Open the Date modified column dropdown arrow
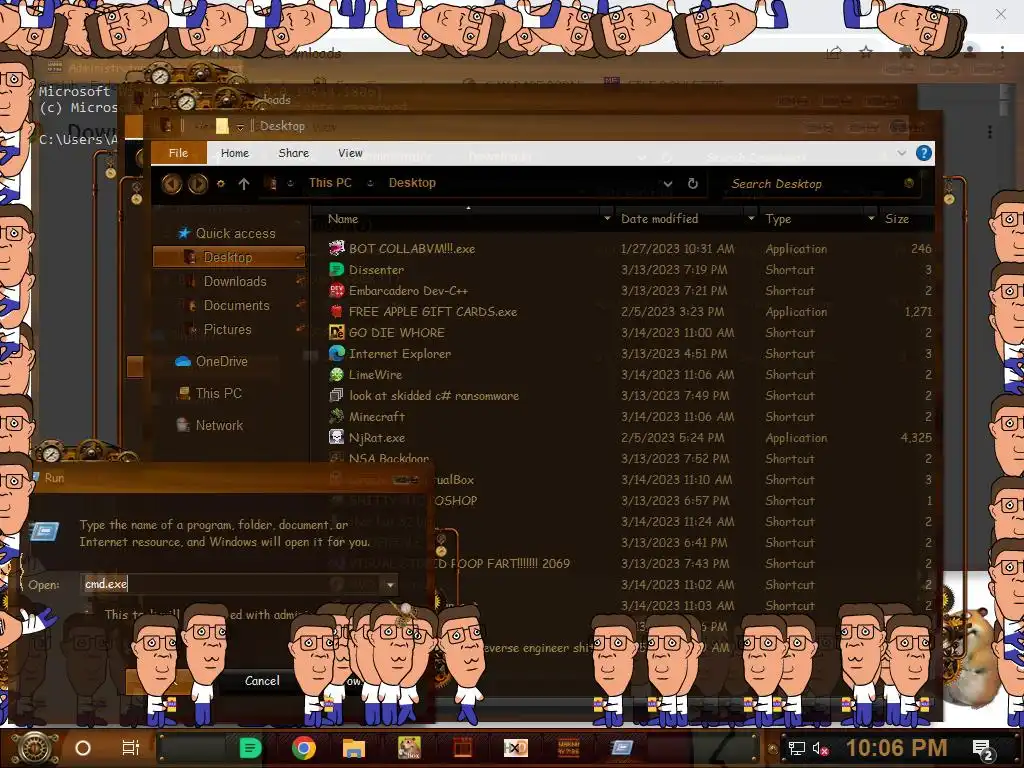1024x768 pixels. coord(751,219)
